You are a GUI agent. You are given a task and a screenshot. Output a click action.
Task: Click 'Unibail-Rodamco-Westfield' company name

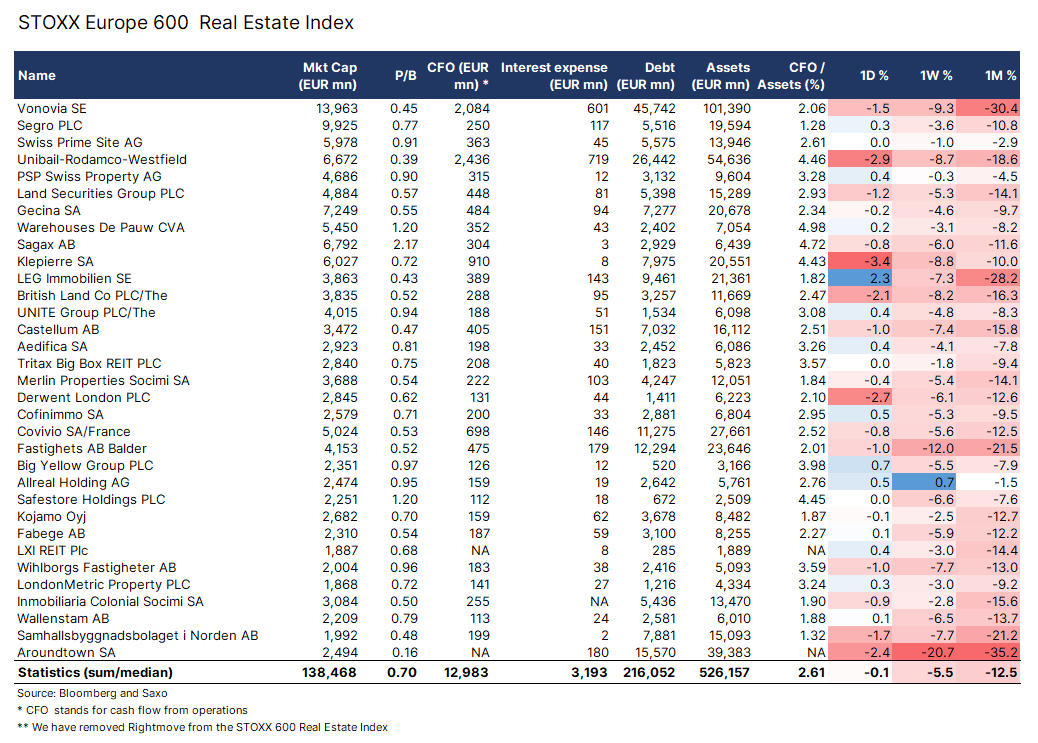pyautogui.click(x=102, y=160)
